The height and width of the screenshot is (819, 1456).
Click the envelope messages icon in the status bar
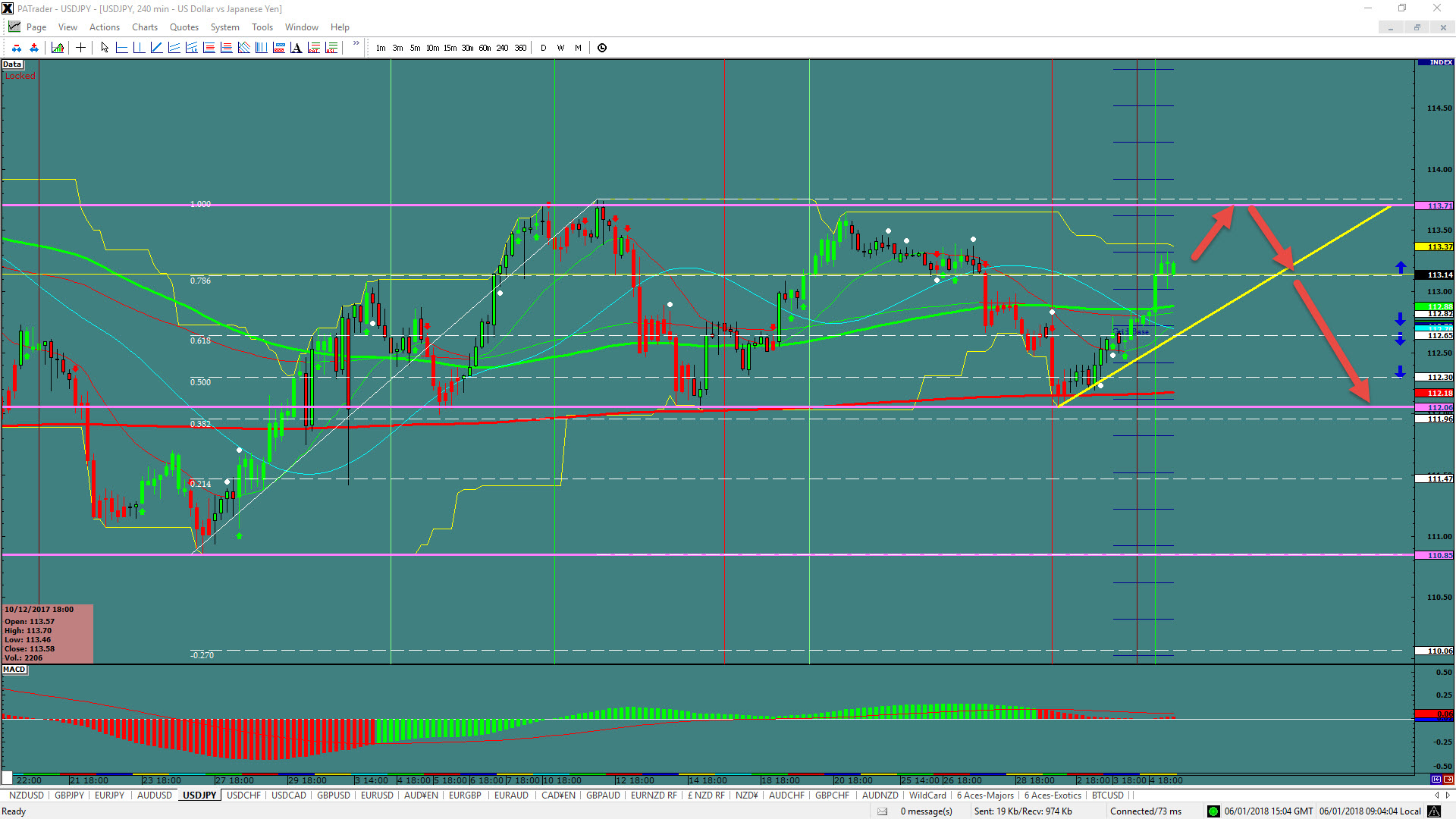pyautogui.click(x=882, y=811)
